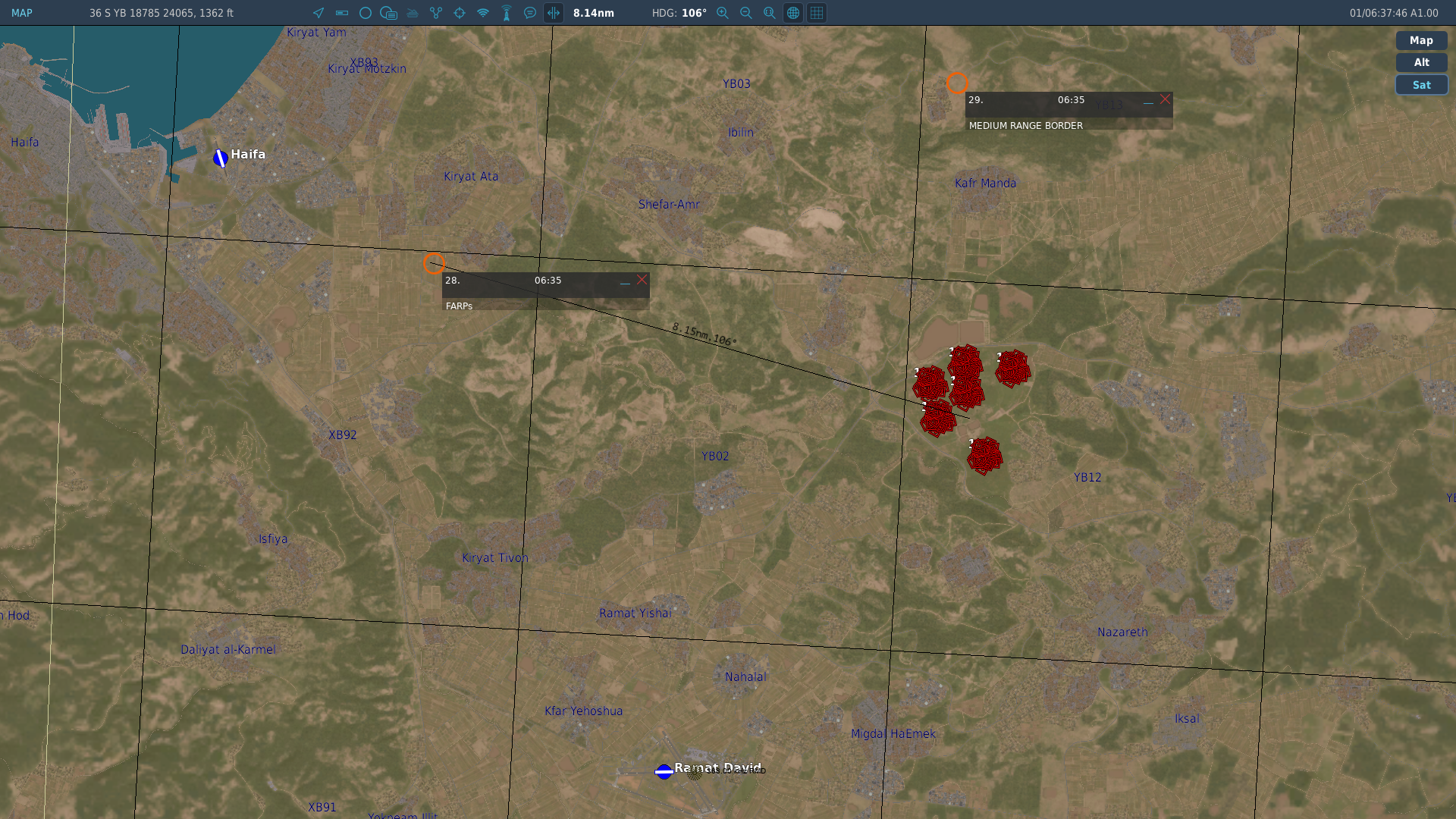The image size is (1456, 819).
Task: Select the ruler bar tool in toolbar
Action: tap(342, 13)
